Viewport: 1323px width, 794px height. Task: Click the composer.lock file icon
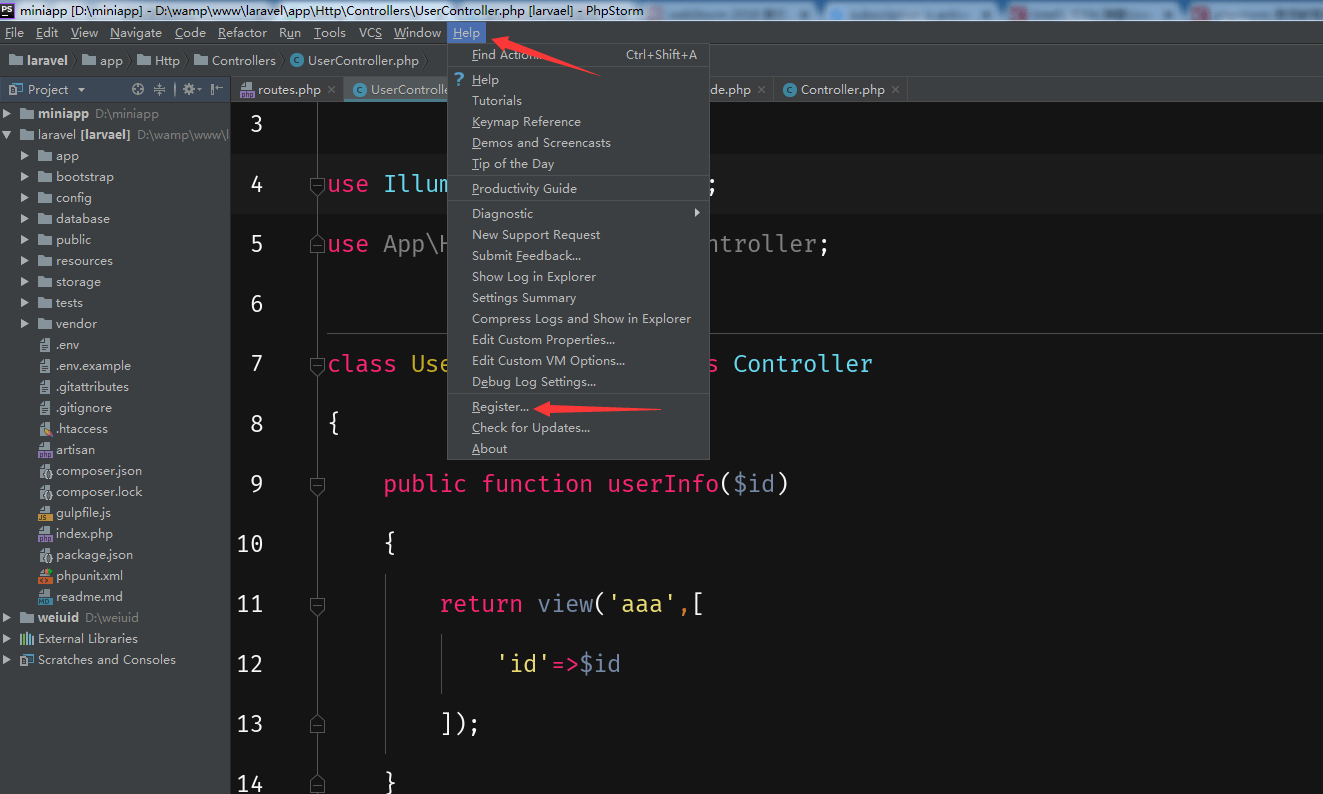pyautogui.click(x=46, y=492)
